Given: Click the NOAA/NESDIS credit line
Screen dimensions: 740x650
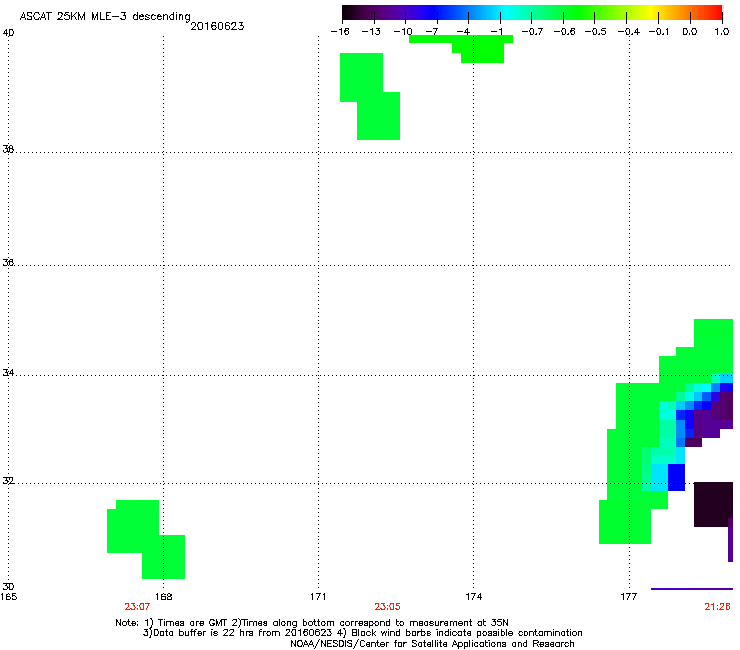Looking at the screenshot, I should tap(432, 644).
